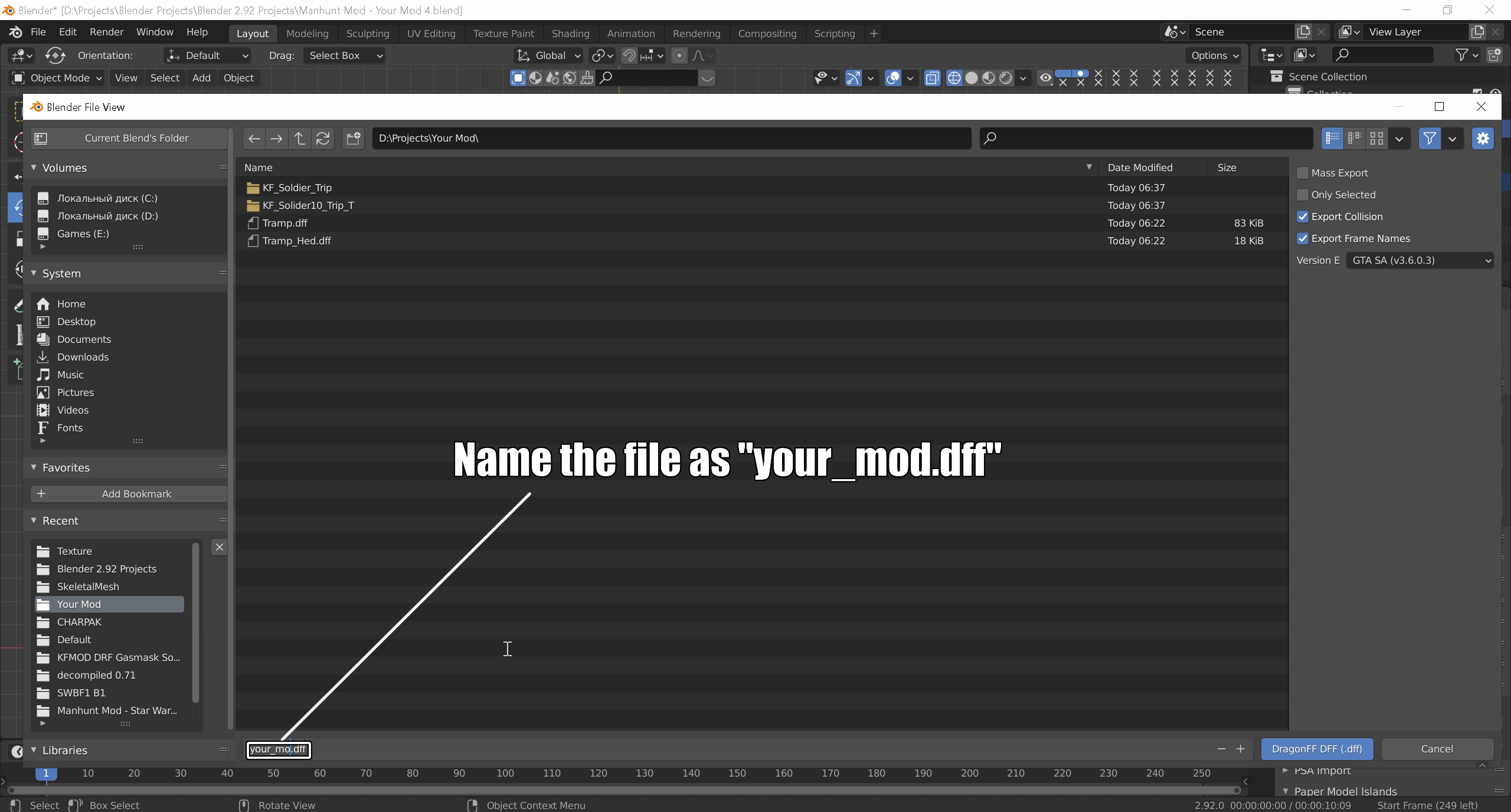The image size is (1511, 812).
Task: Collapse the Volumes panel
Action: tap(34, 168)
